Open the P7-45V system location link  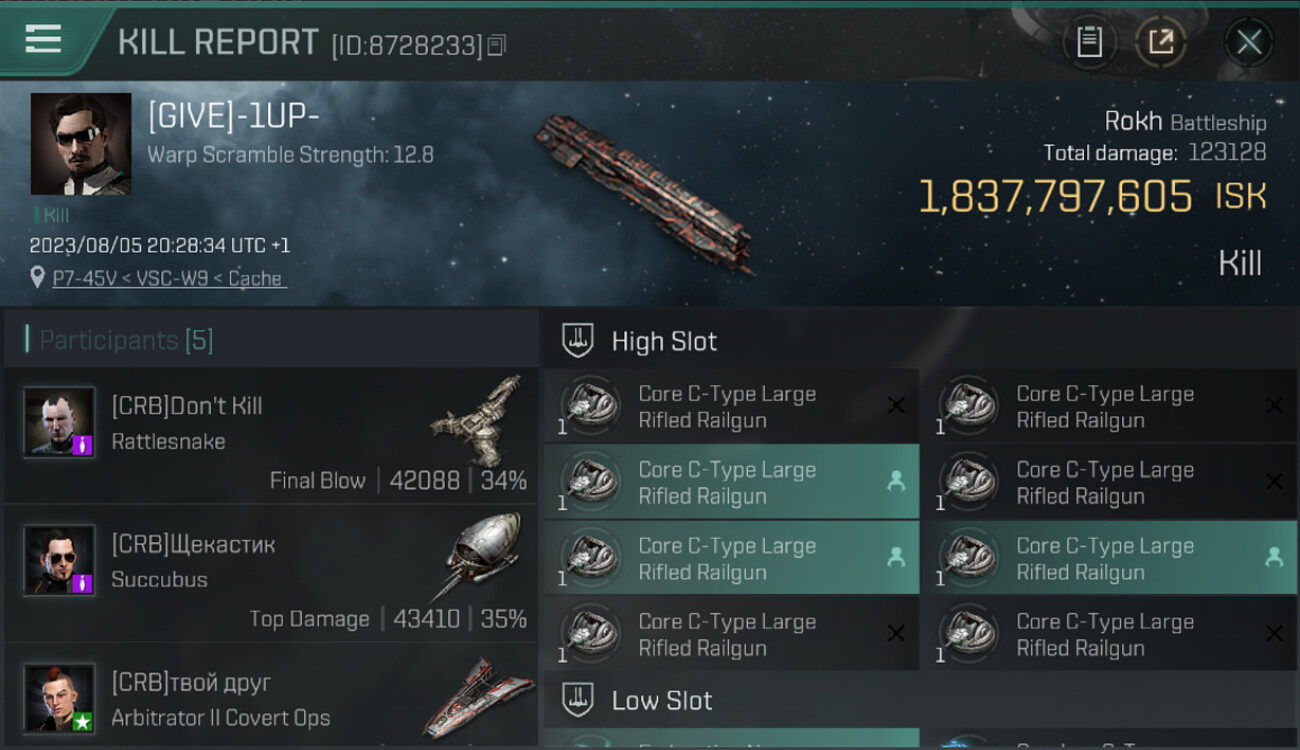(168, 279)
